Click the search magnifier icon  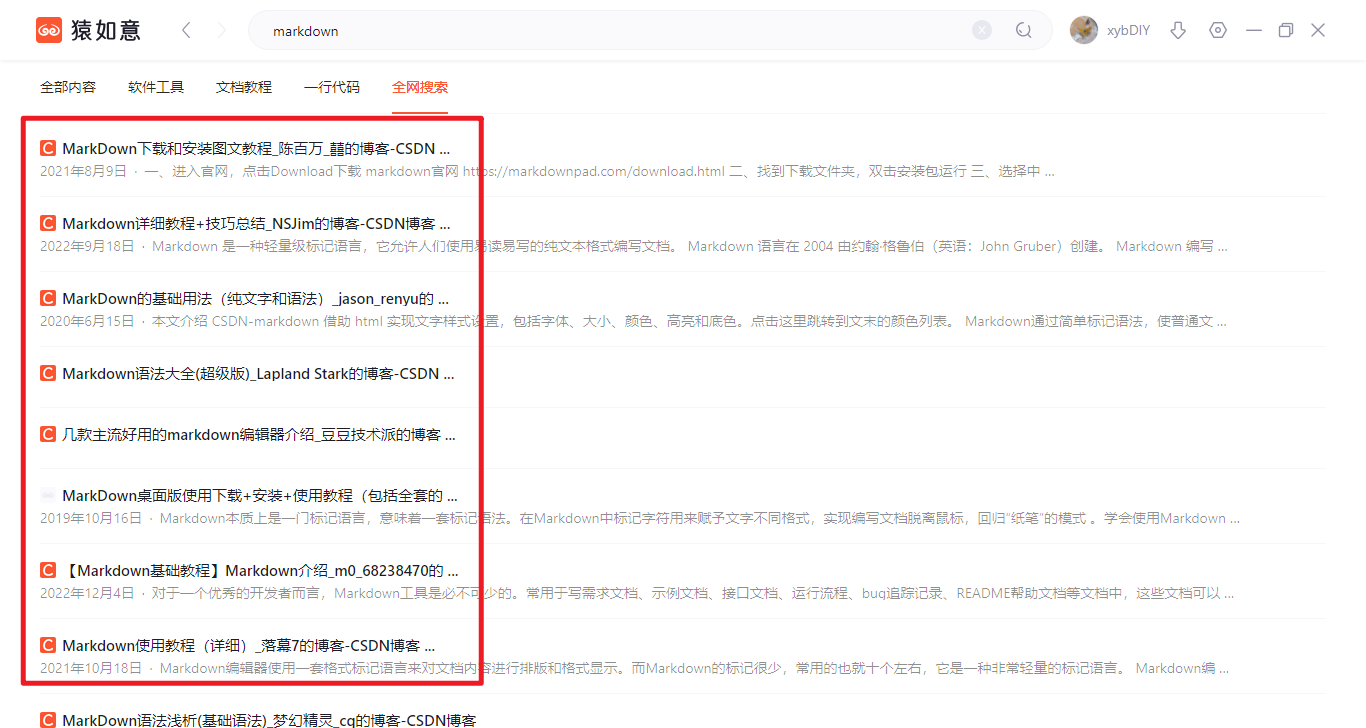(x=1023, y=30)
